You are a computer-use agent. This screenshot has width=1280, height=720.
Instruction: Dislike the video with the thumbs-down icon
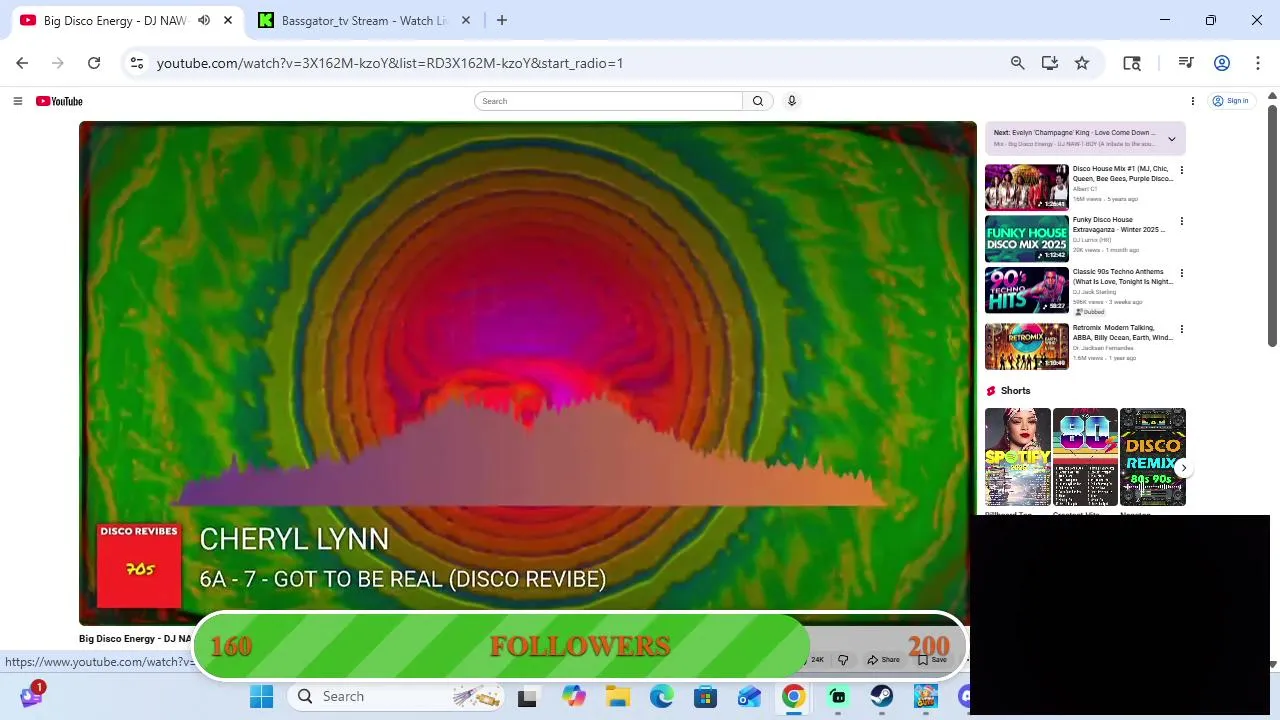[843, 660]
